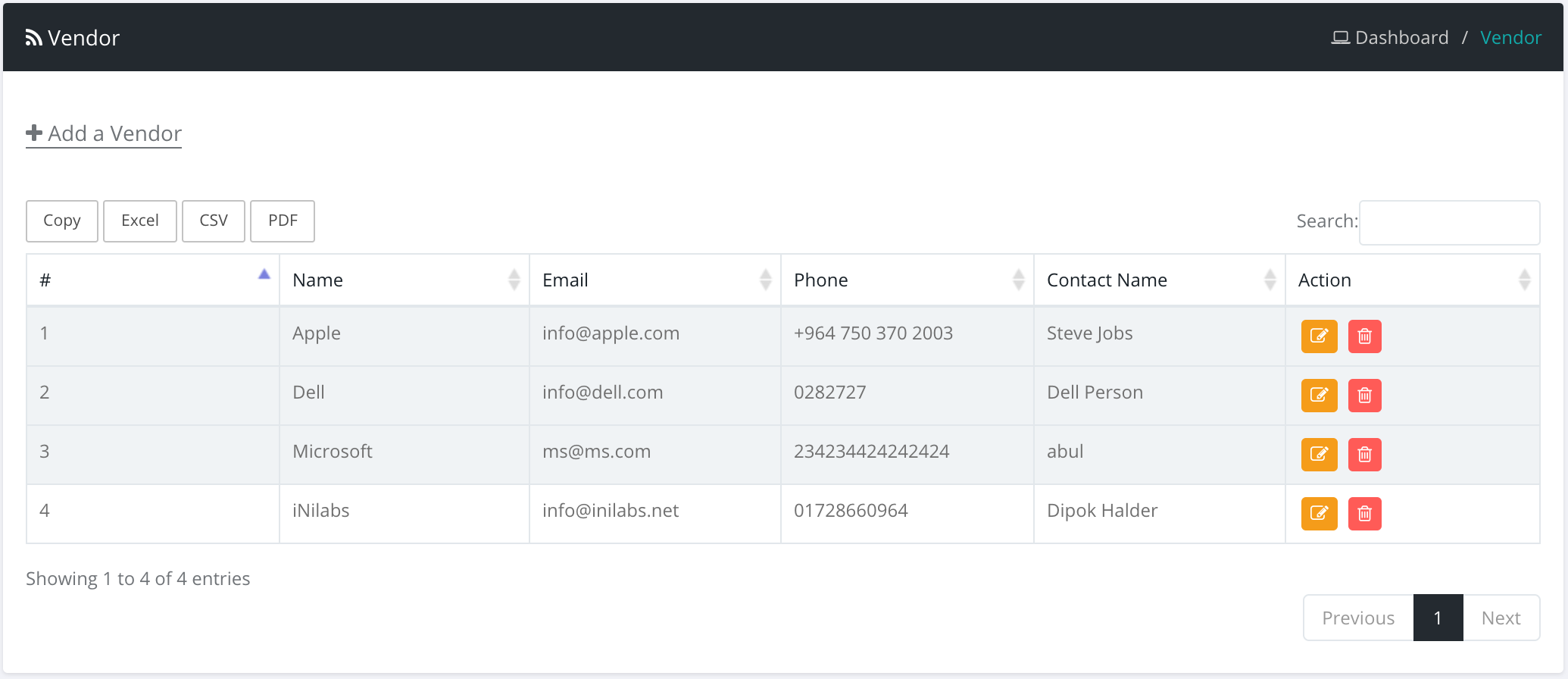Delete the Dell vendor

click(x=1364, y=396)
